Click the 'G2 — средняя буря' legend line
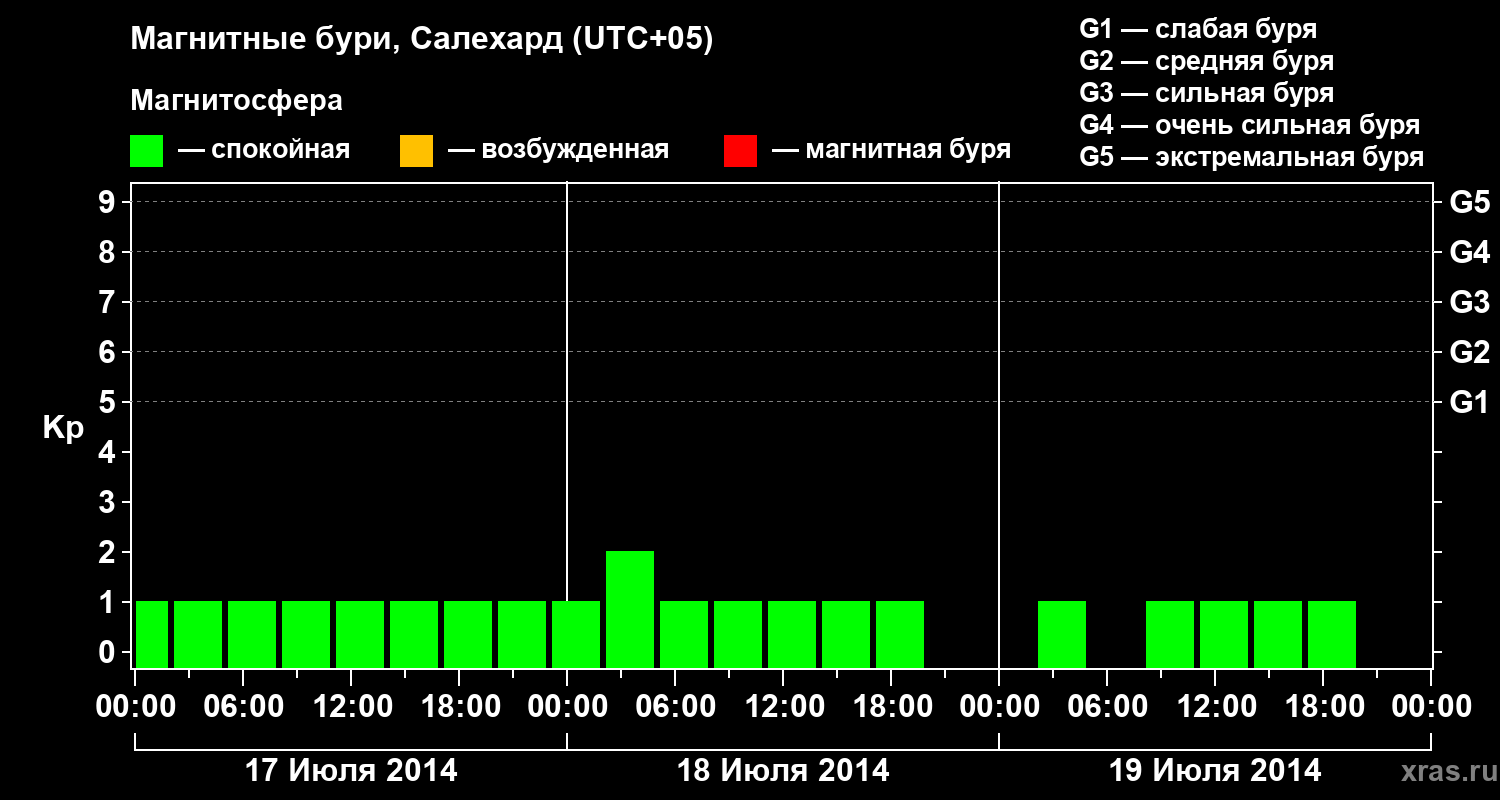Image resolution: width=1500 pixels, height=800 pixels. [1207, 61]
